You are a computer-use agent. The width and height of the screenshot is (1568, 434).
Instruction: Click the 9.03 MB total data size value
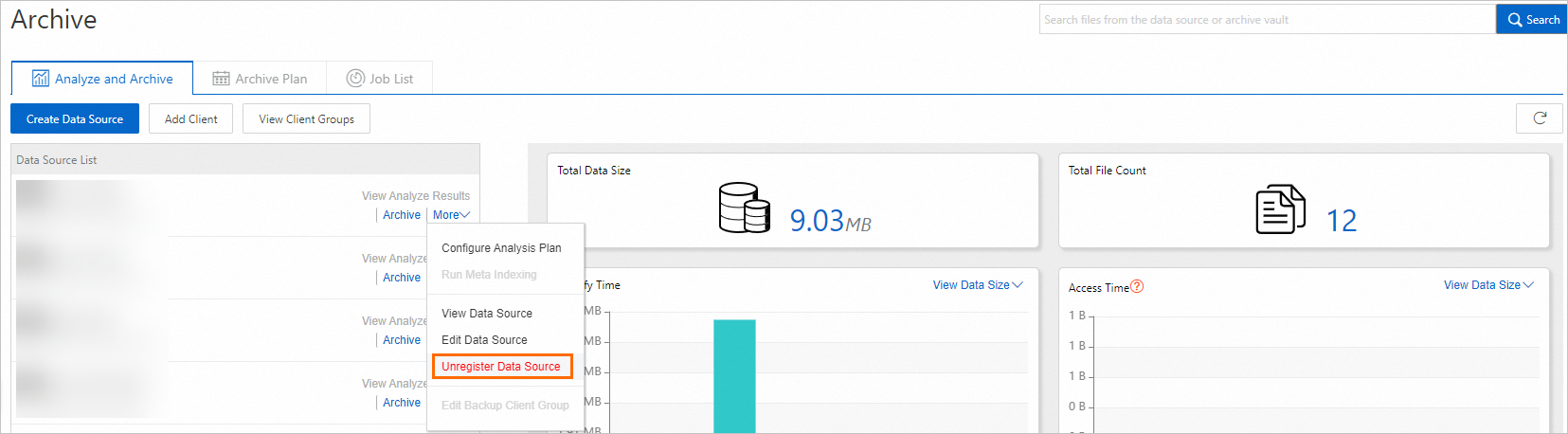click(x=830, y=221)
